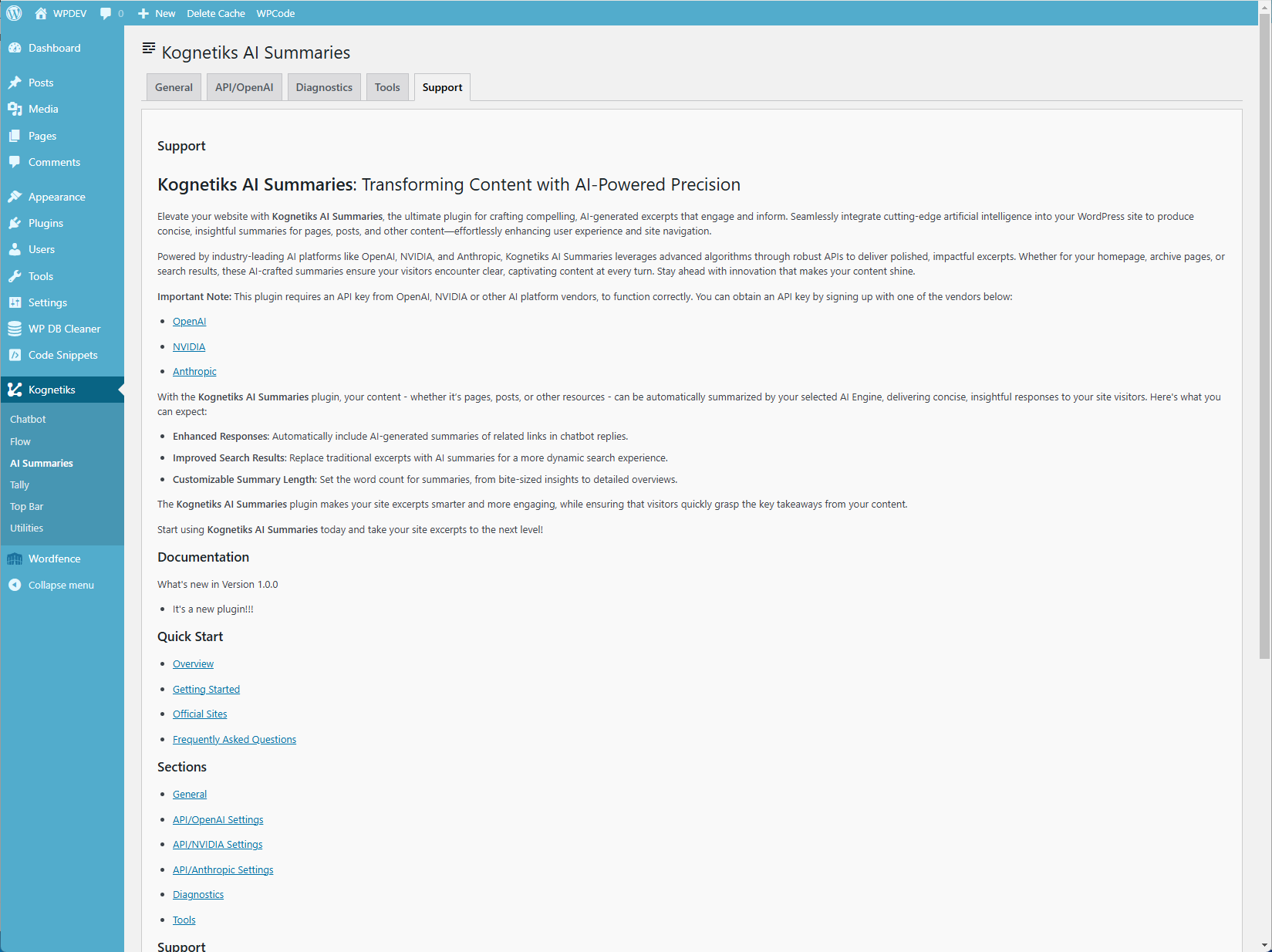The height and width of the screenshot is (952, 1272).
Task: Follow the NVIDIA vendor link
Action: click(189, 346)
